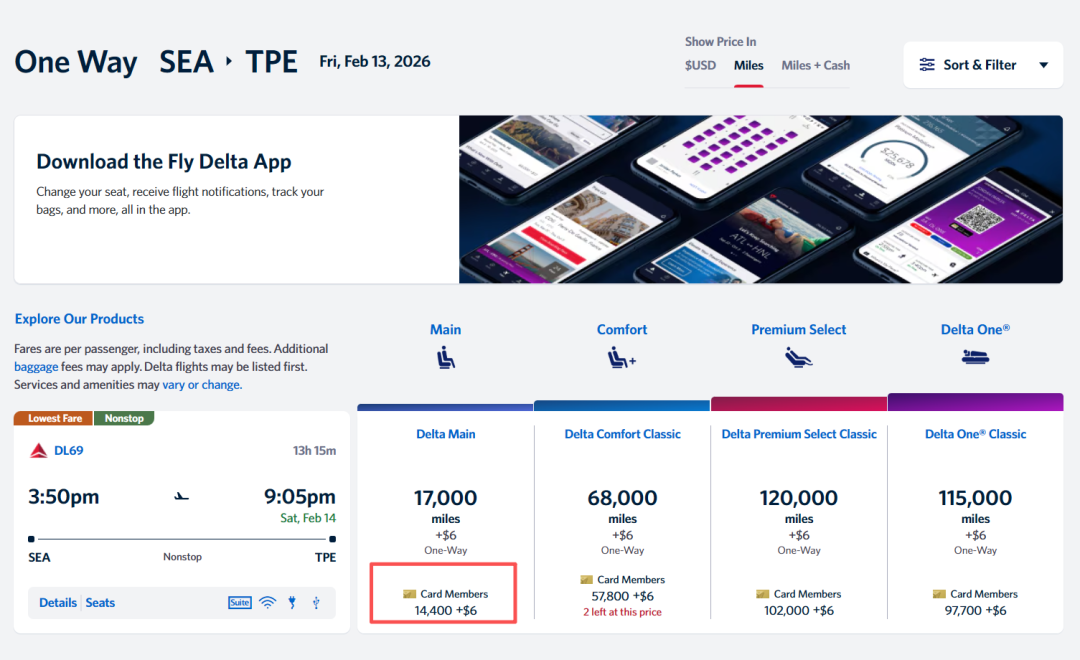
Task: Switch price display to $USD
Action: 700,65
